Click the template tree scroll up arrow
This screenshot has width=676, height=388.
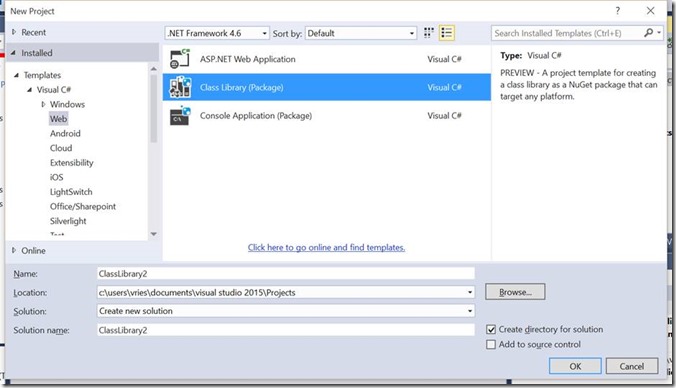[153, 69]
